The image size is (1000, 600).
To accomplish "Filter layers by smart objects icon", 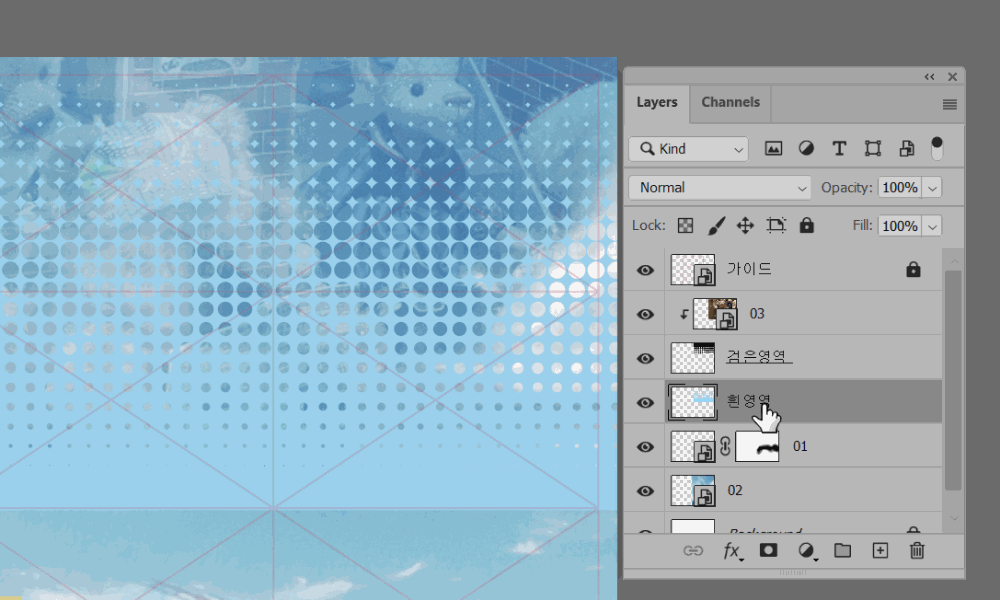I will click(x=906, y=149).
